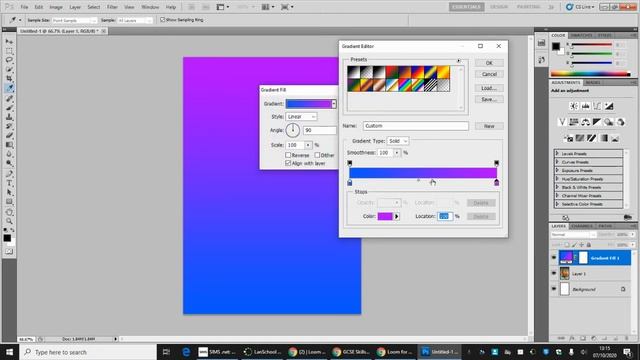The width and height of the screenshot is (640, 360).
Task: Click the Load button in Gradient Editor
Action: (489, 88)
